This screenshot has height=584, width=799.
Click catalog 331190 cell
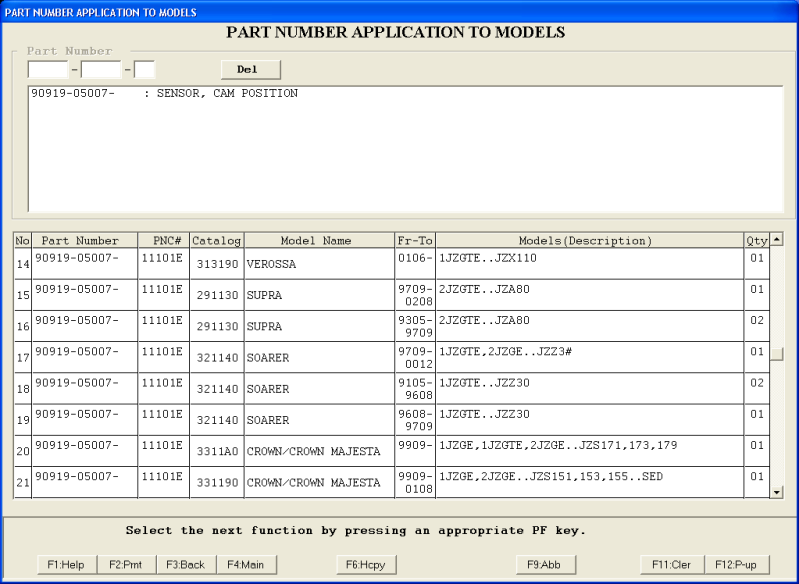tap(217, 482)
